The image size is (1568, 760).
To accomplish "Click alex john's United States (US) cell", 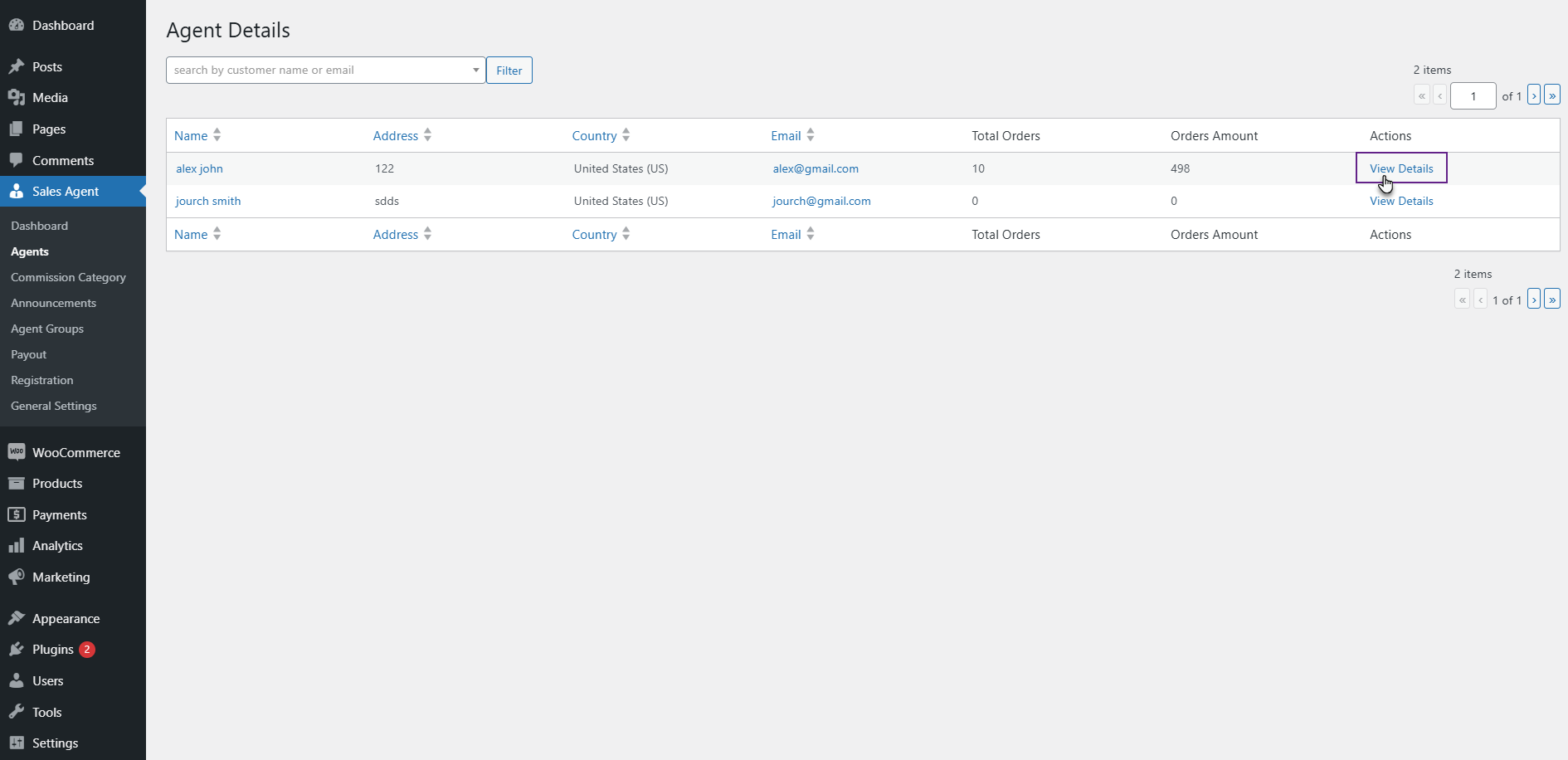I will pos(621,168).
